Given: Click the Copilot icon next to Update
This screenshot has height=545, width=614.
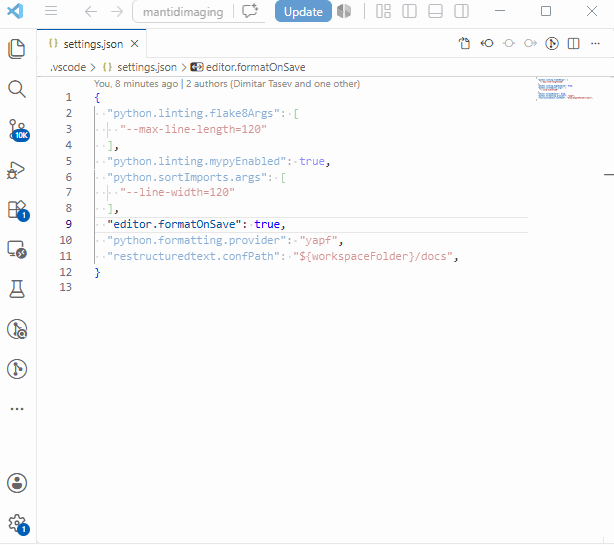Looking at the screenshot, I should pyautogui.click(x=344, y=11).
